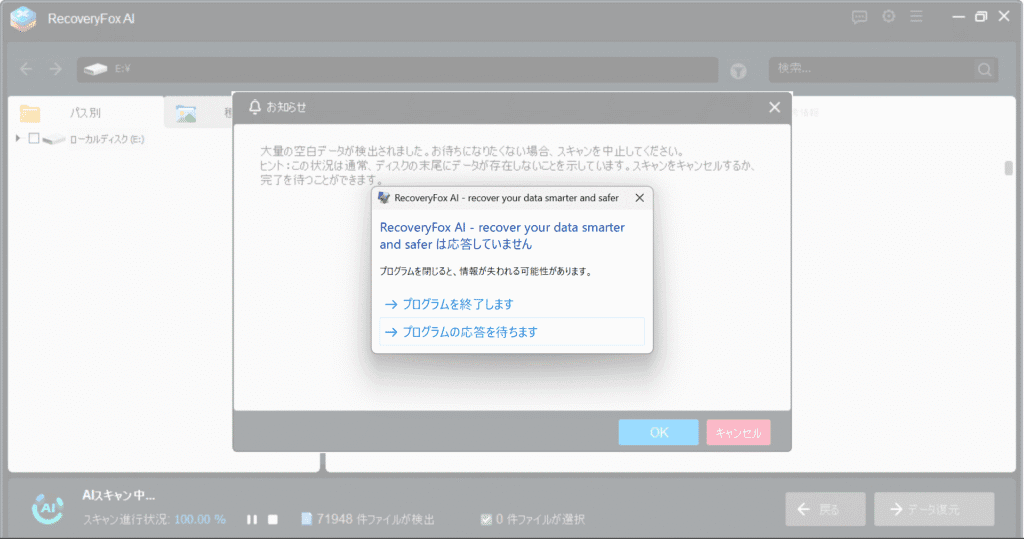Screen dimensions: 1024x539
Task: Click キャンセル in the notice dialog
Action: pyautogui.click(x=738, y=433)
